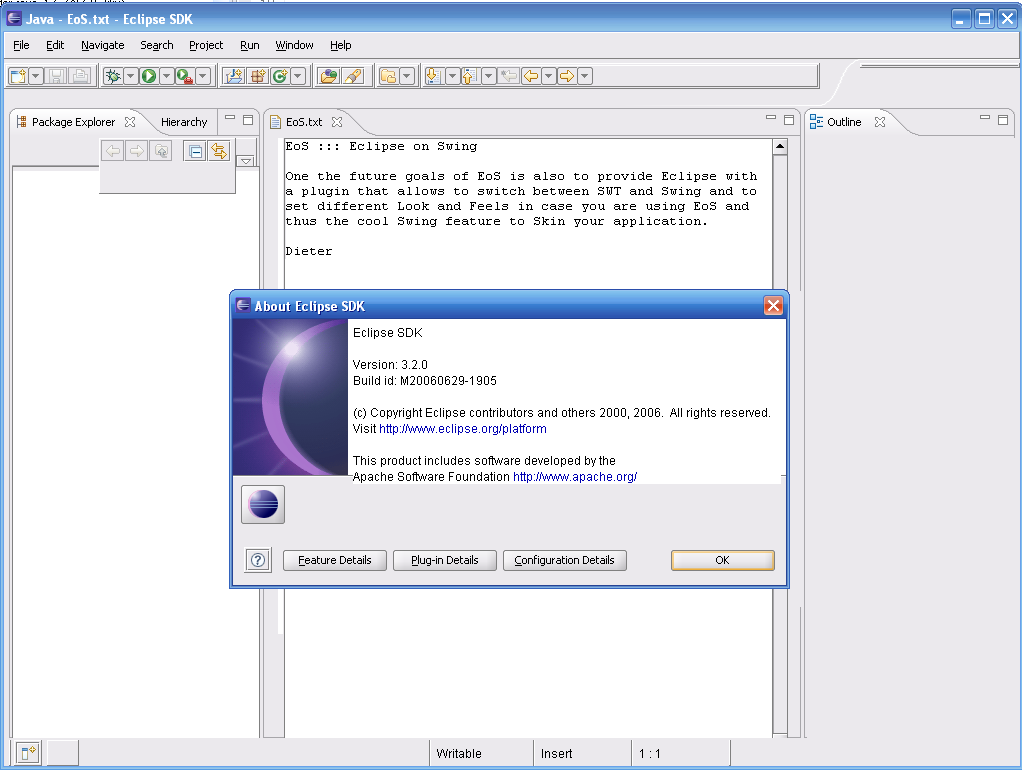This screenshot has width=1022, height=770.
Task: Minimize the Package Explorer panel
Action: coord(230,118)
